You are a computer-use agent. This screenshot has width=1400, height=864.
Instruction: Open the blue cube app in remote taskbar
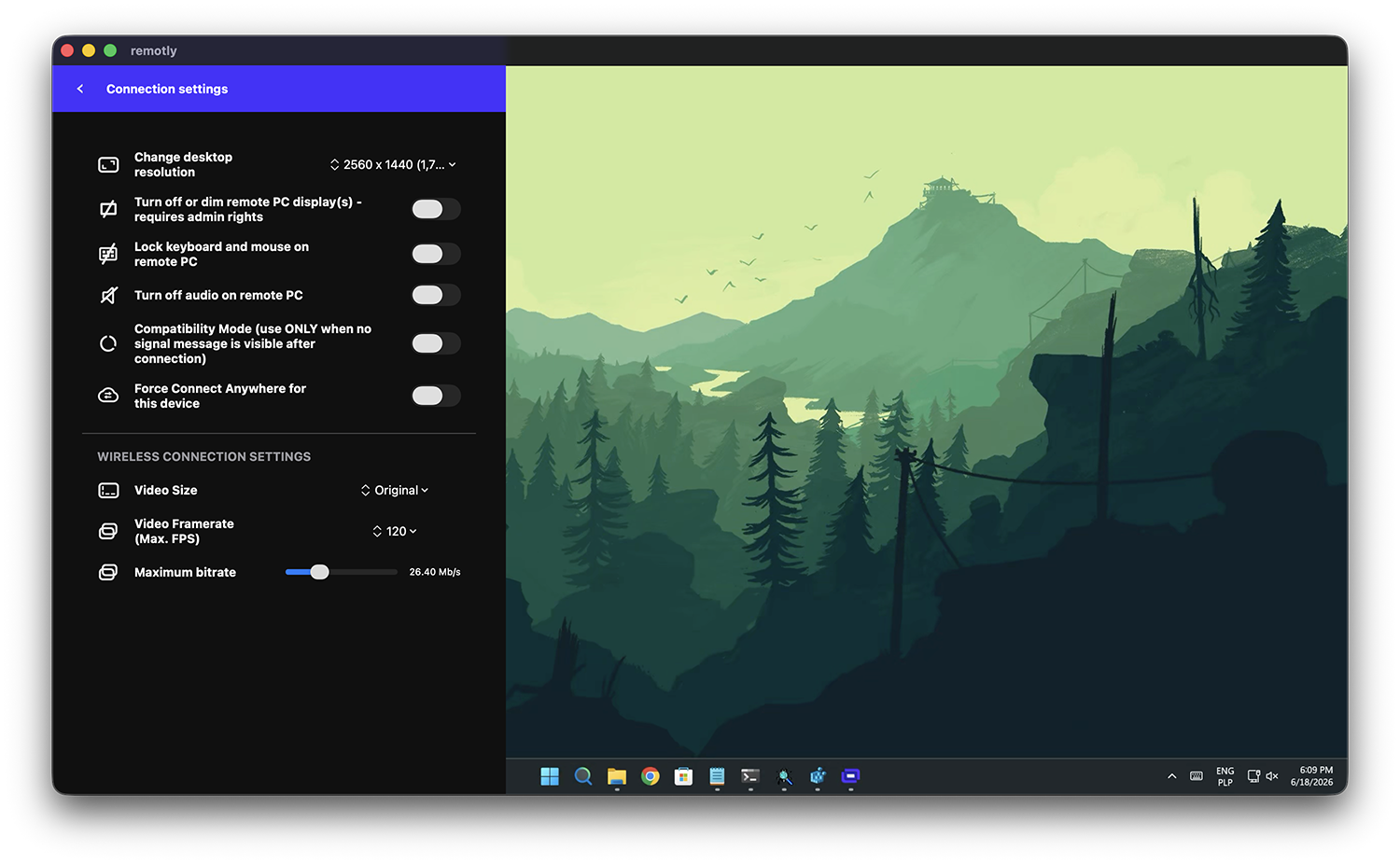tap(818, 776)
